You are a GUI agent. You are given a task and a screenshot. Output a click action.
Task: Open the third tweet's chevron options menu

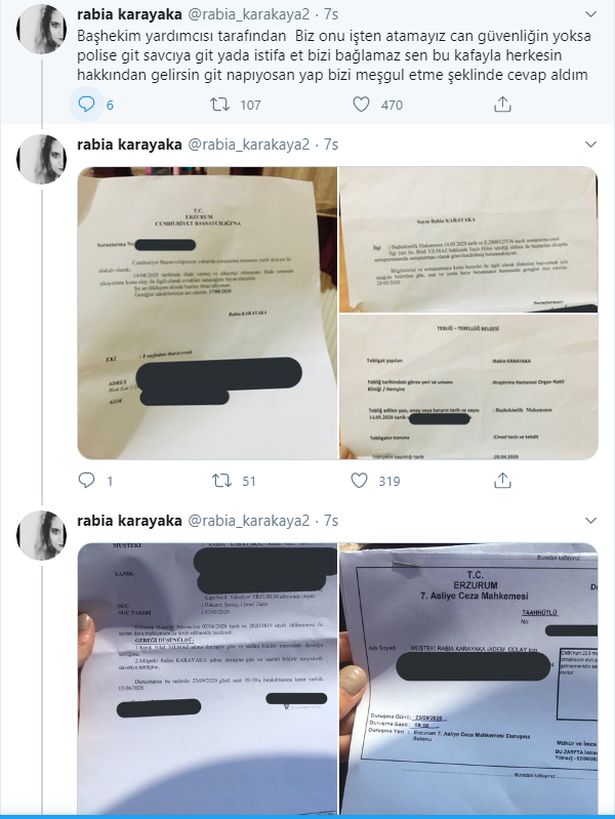pos(590,520)
